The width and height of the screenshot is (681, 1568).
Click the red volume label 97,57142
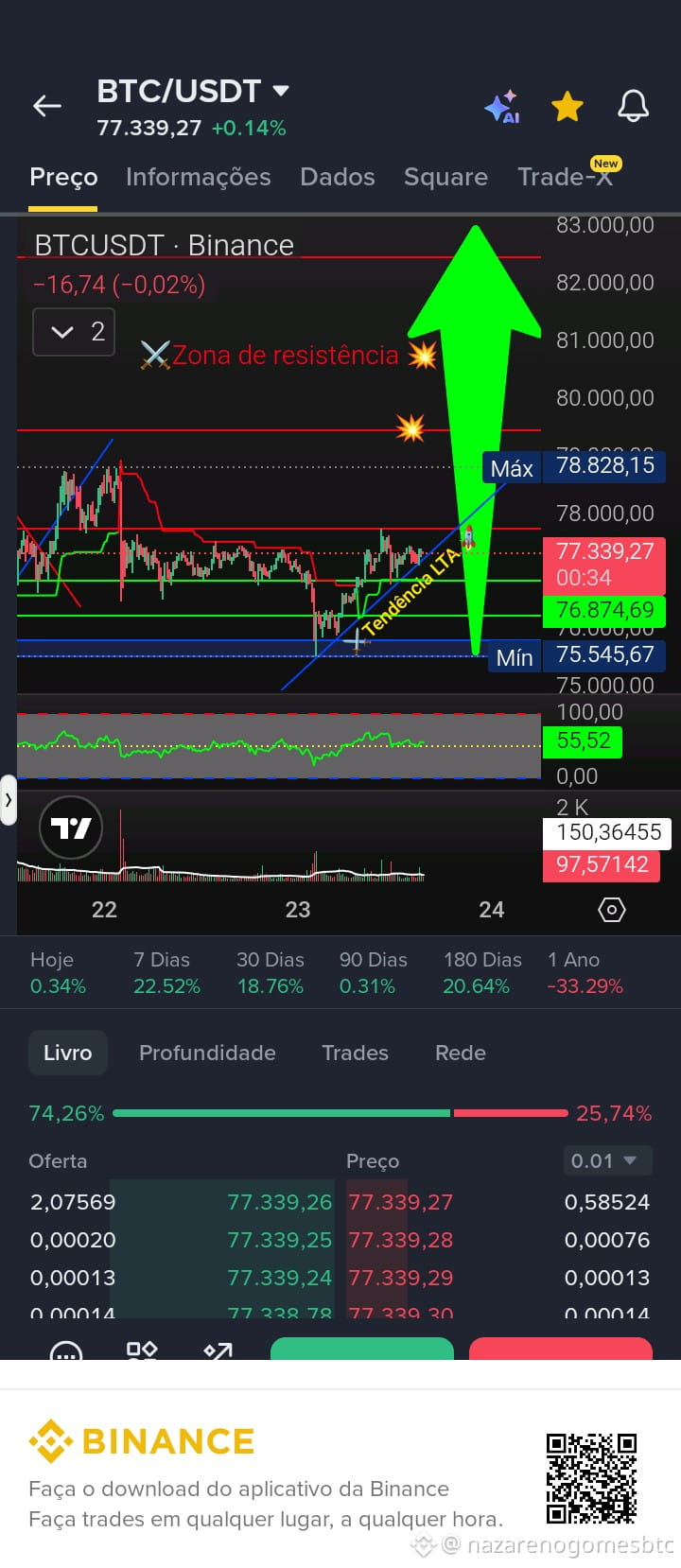(602, 864)
